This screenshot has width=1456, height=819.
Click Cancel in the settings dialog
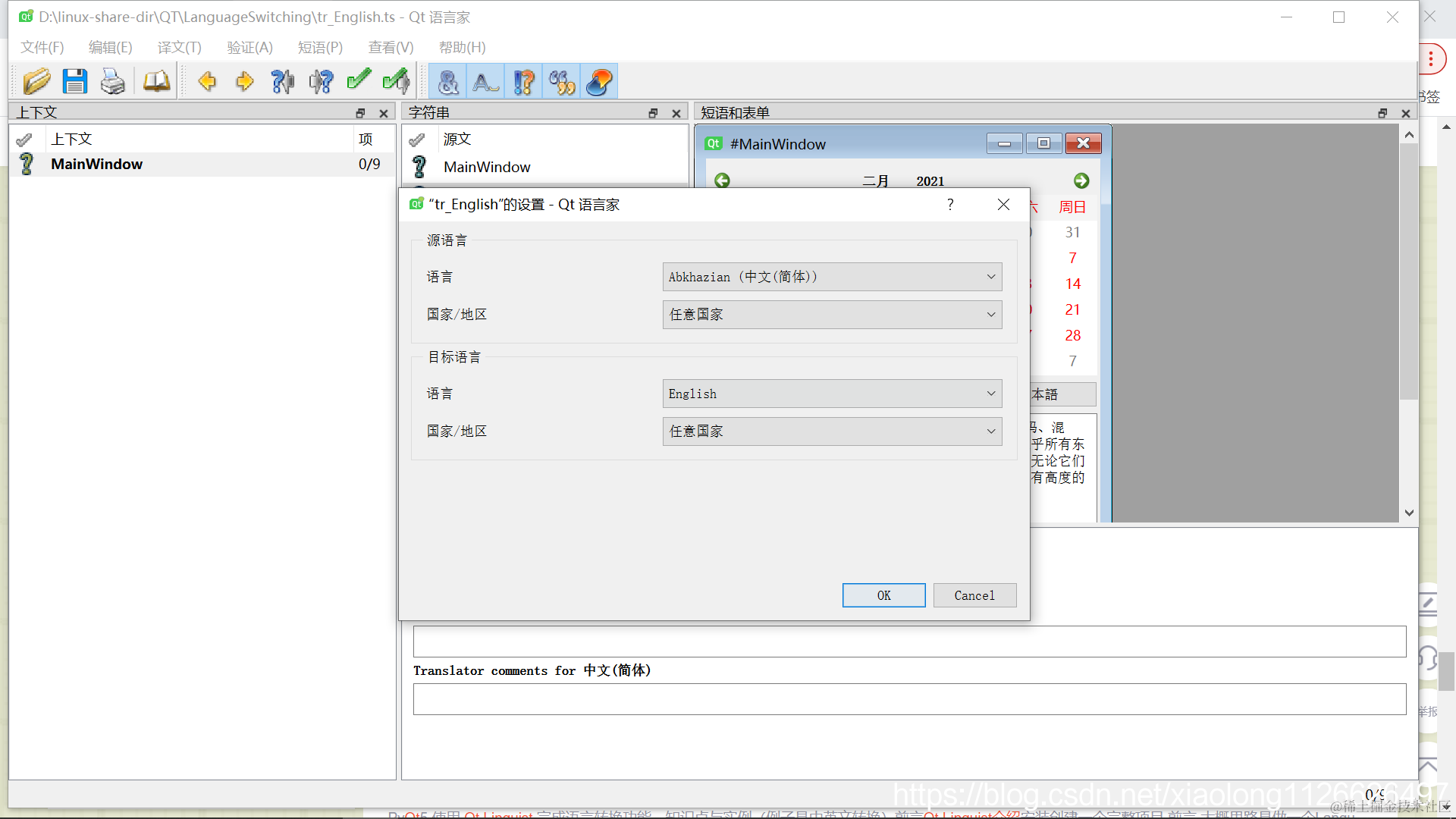pos(974,595)
